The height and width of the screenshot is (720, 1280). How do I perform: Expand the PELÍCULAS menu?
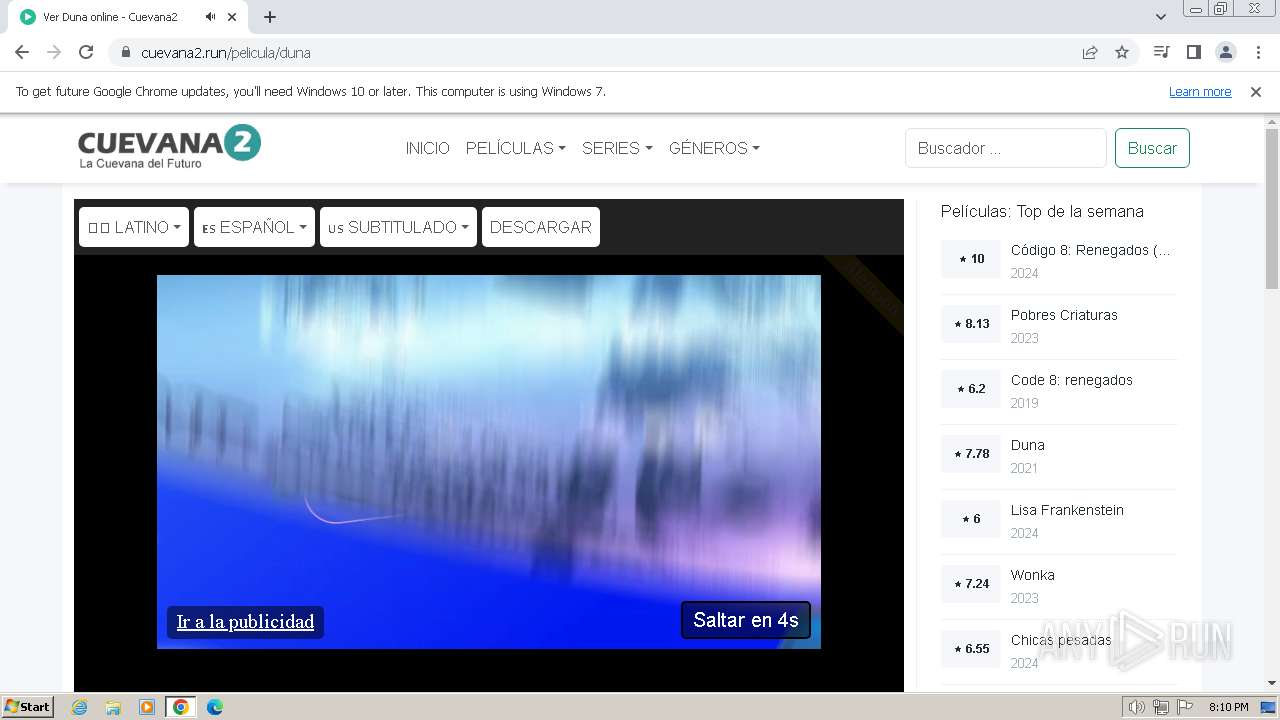(x=515, y=148)
